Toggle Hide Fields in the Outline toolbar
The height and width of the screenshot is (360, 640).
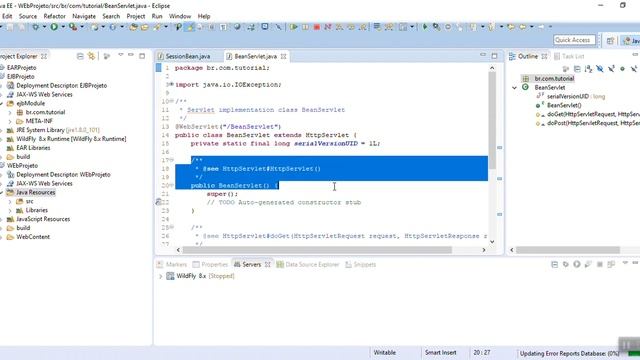(600, 69)
